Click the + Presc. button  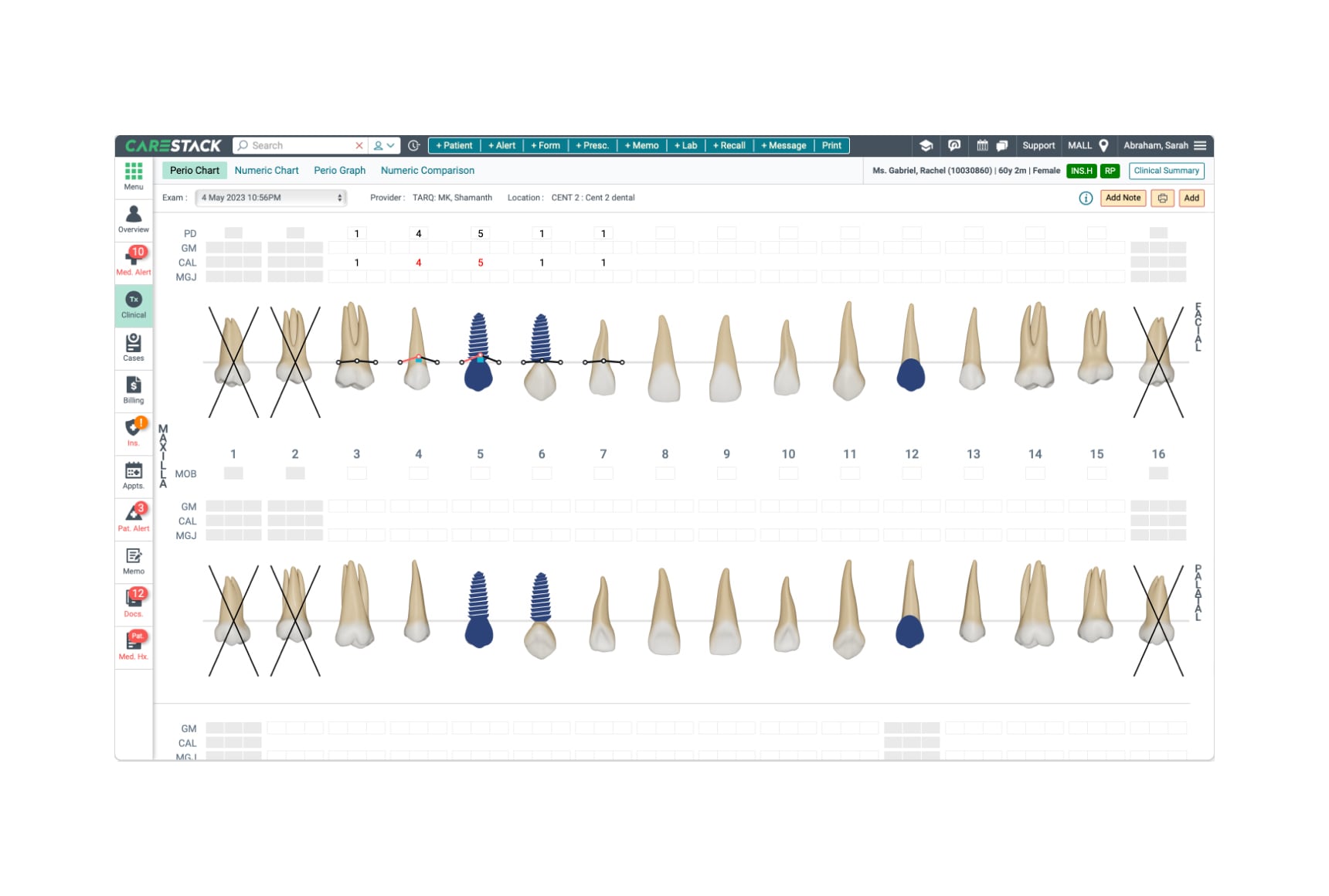coord(593,145)
